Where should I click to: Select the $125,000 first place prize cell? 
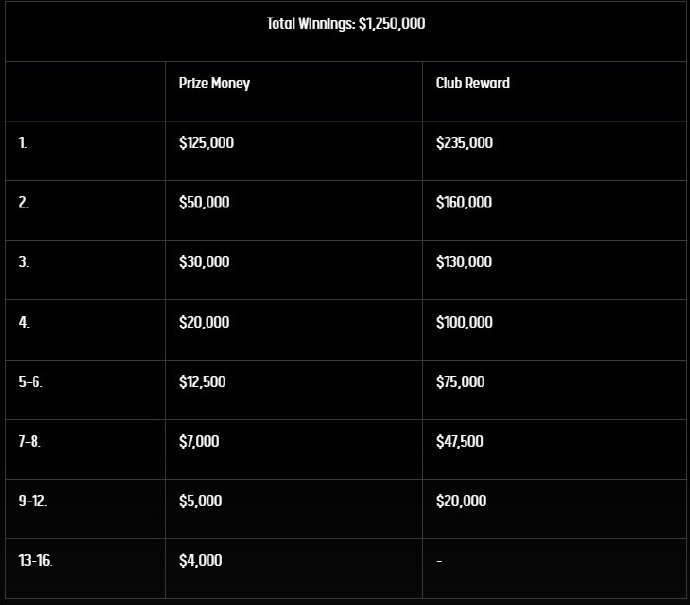click(206, 143)
